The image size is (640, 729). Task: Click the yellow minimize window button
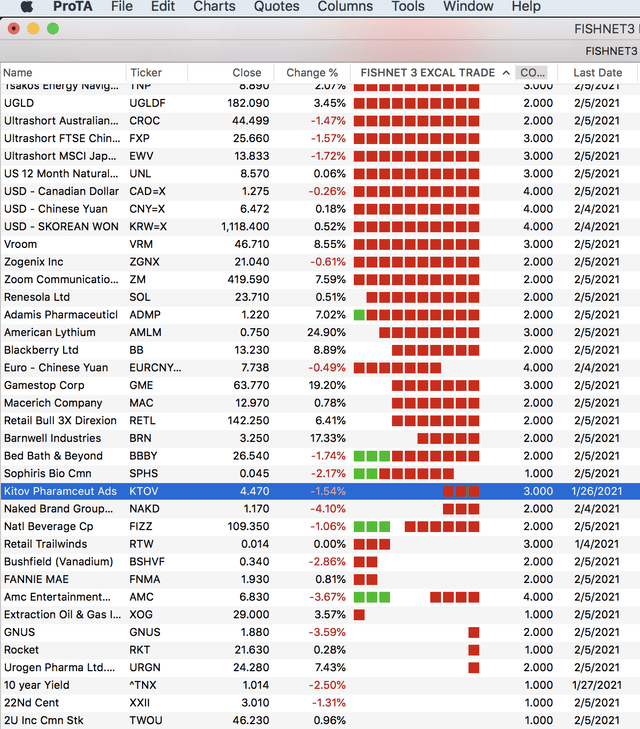tap(33, 29)
